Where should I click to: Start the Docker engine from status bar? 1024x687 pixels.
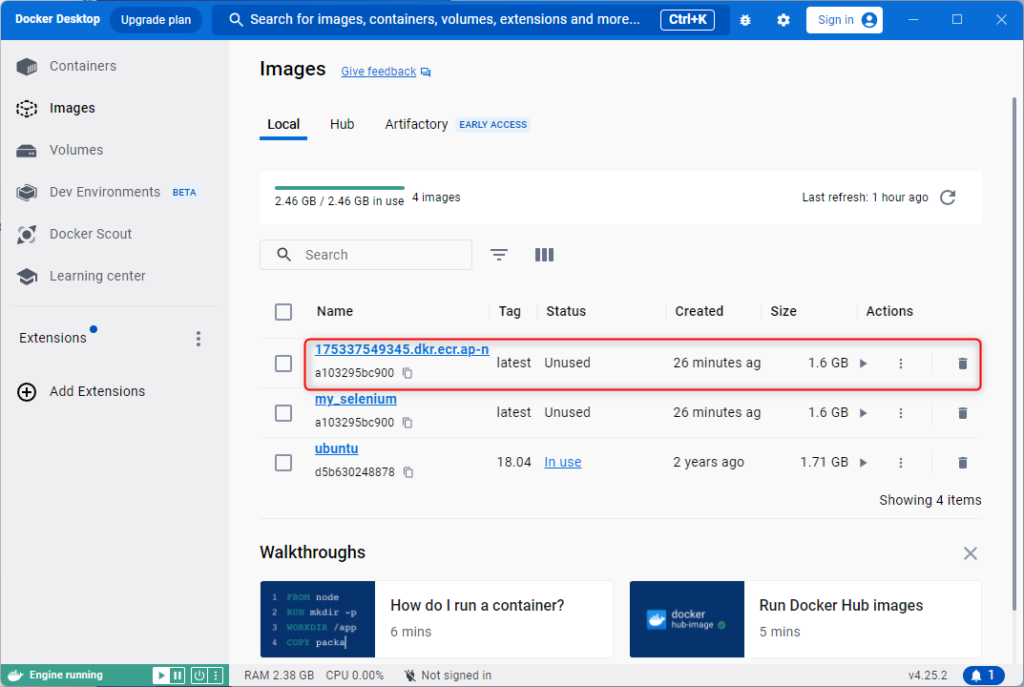pos(161,675)
